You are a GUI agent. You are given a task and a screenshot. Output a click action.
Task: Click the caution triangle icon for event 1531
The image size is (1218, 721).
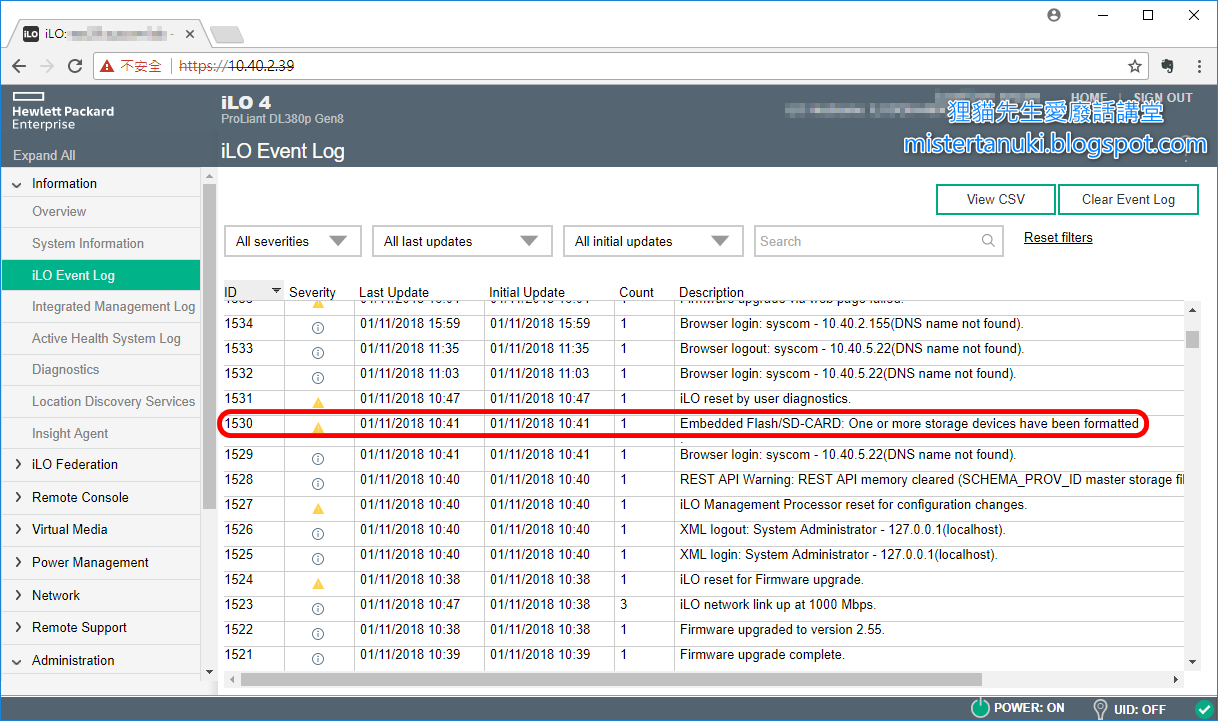click(x=318, y=402)
